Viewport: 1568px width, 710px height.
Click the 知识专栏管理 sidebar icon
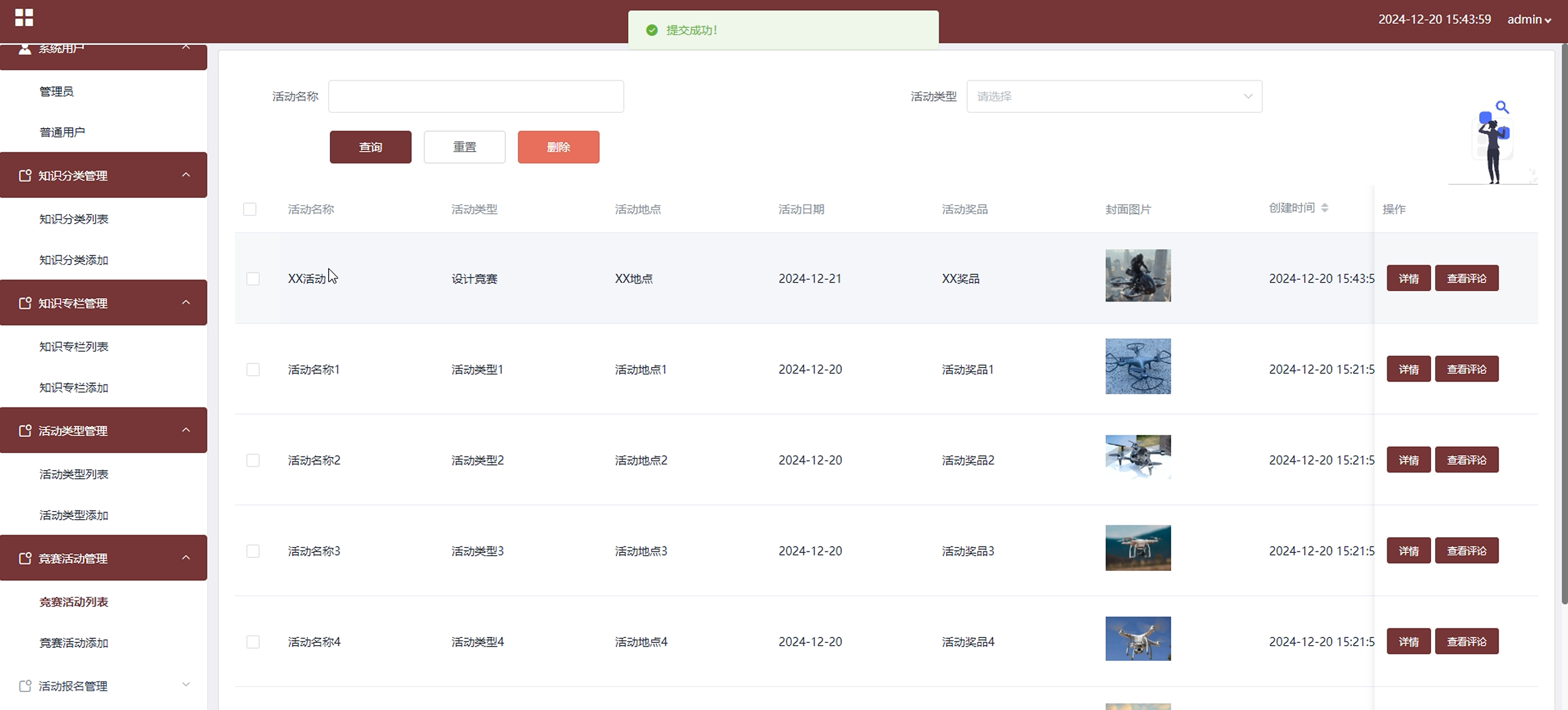25,303
